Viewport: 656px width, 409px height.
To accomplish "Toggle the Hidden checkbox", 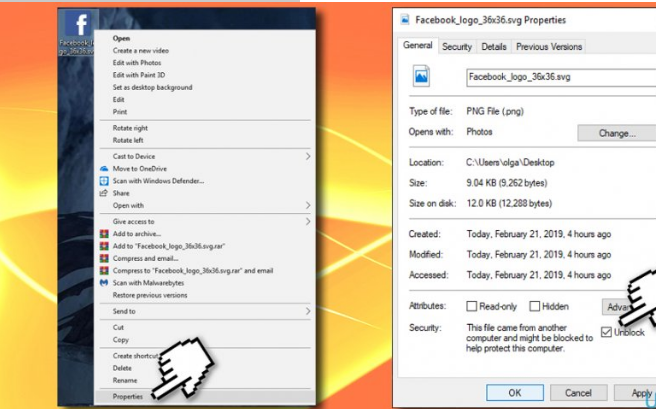I will (534, 306).
